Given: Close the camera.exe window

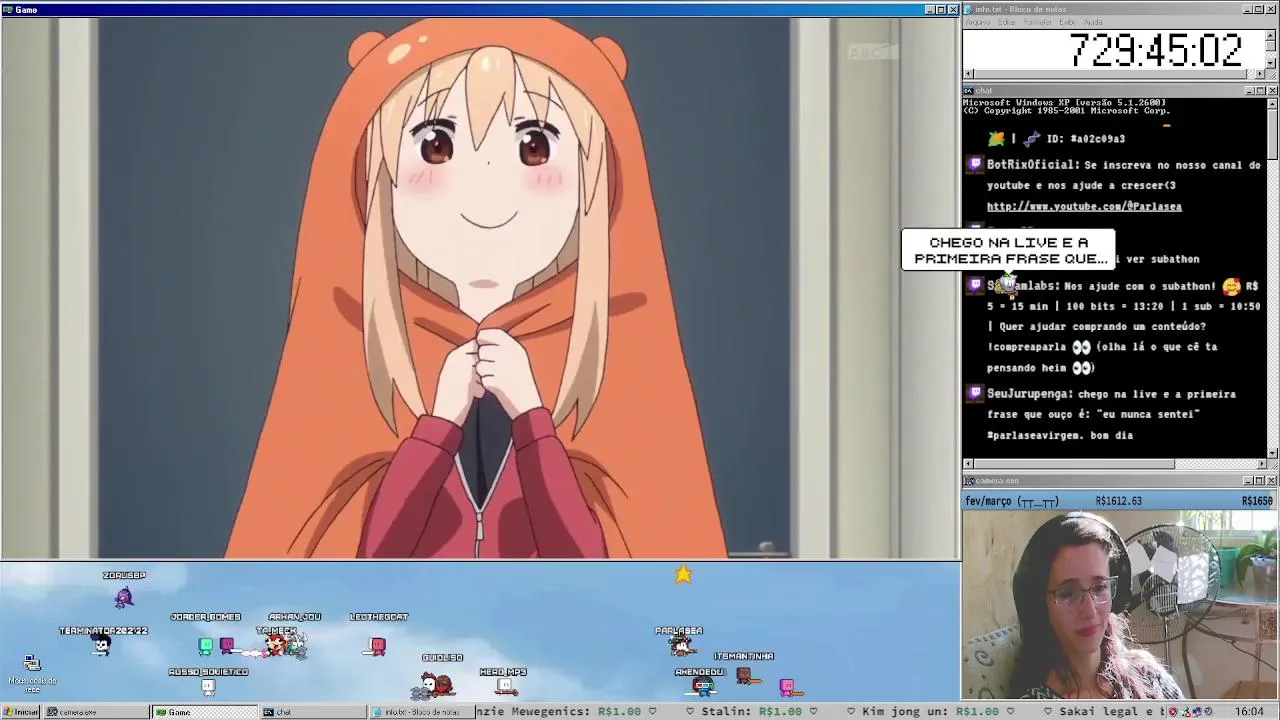Looking at the screenshot, I should (1271, 481).
